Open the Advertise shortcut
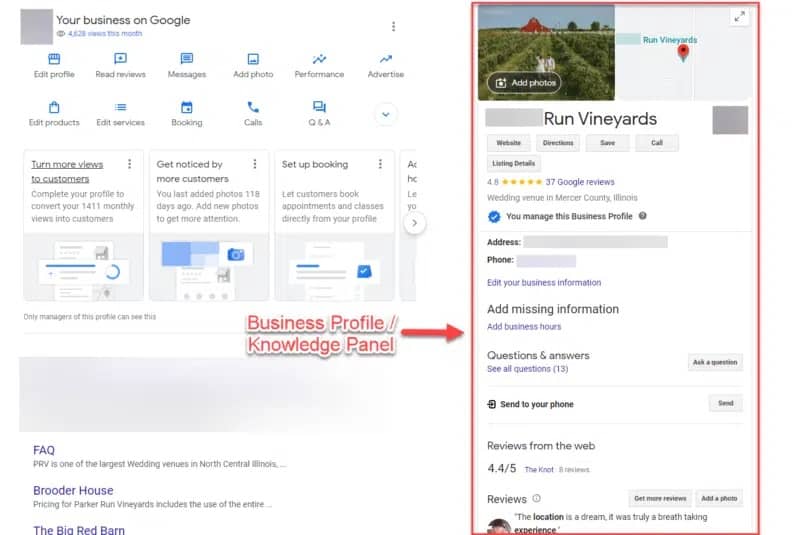 (x=386, y=66)
